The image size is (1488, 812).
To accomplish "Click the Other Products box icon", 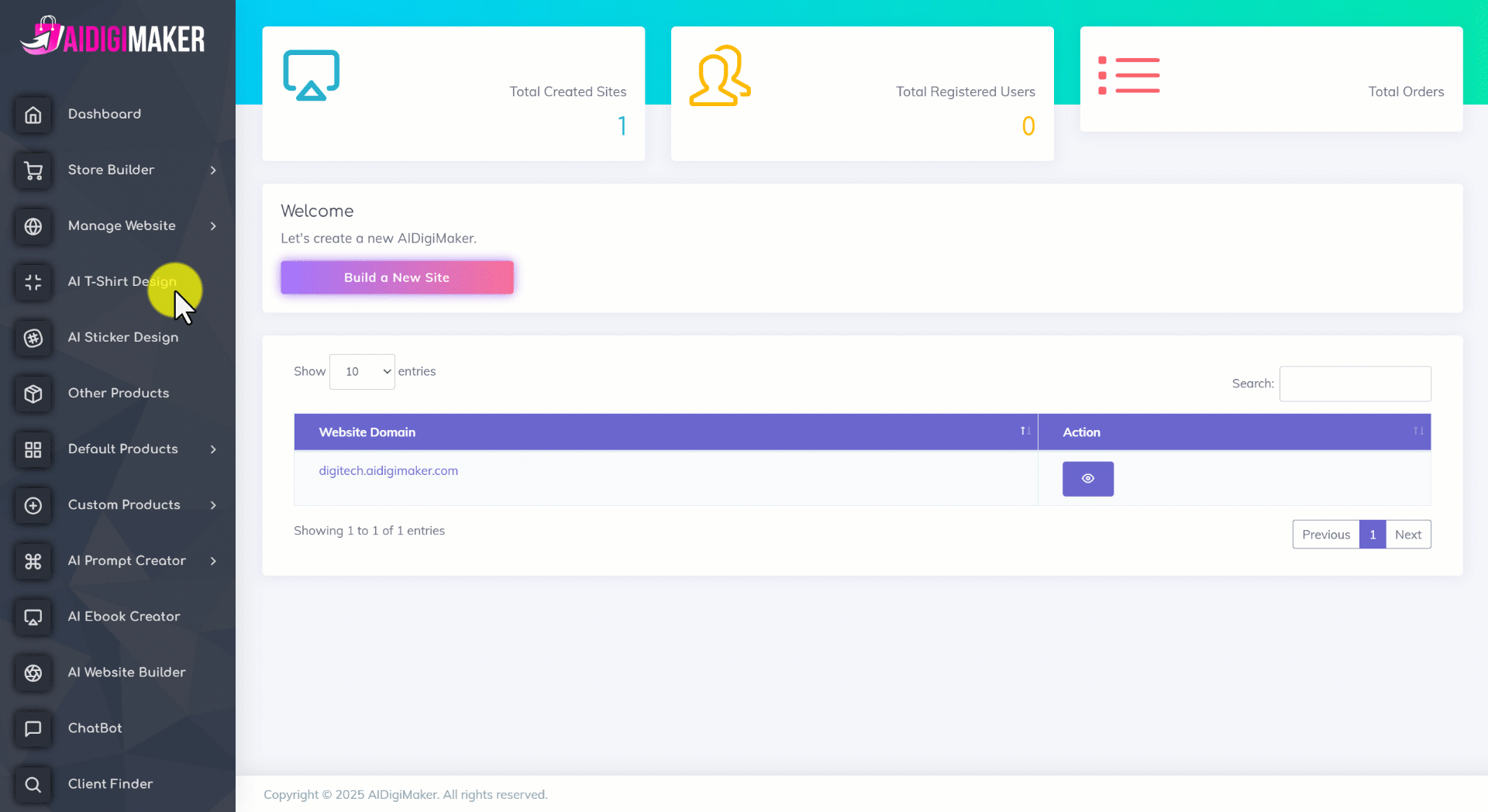I will 33,394.
